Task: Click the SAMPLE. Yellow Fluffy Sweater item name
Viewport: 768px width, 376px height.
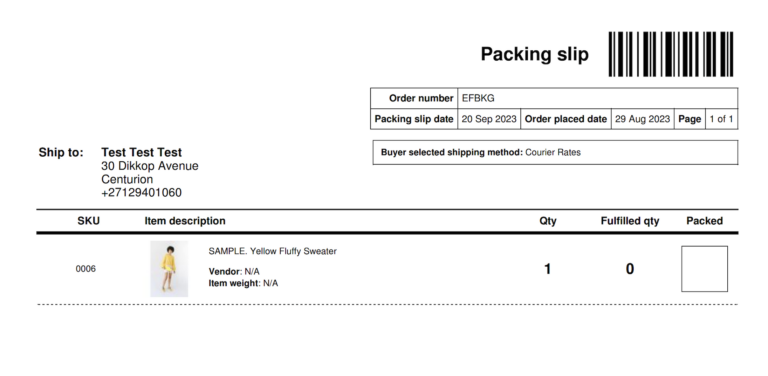Action: tap(272, 251)
